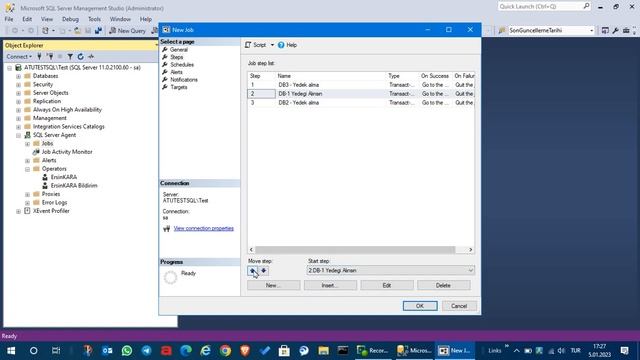Click the On Success column header
This screenshot has height=360, width=640.
(x=435, y=76)
